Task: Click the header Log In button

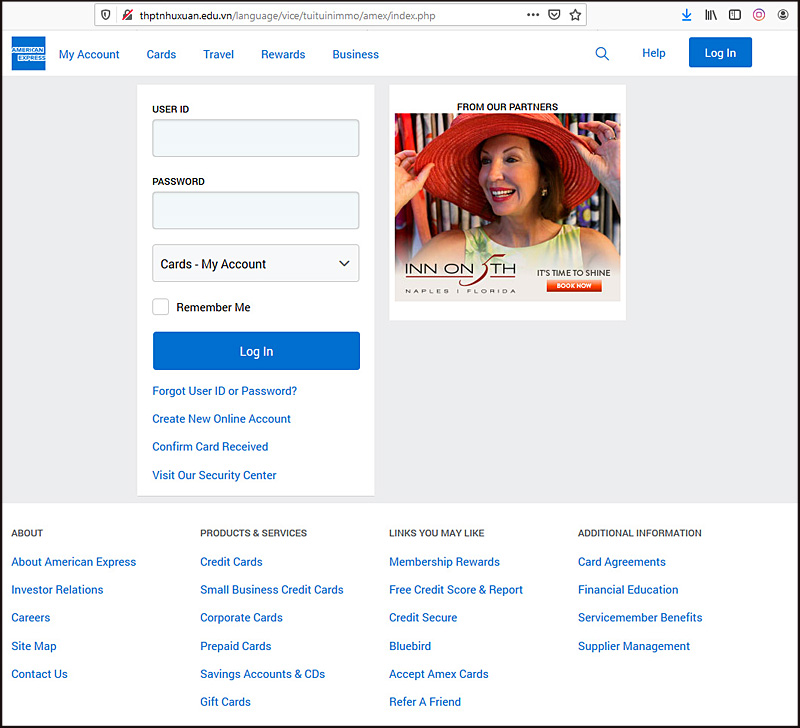Action: (720, 52)
